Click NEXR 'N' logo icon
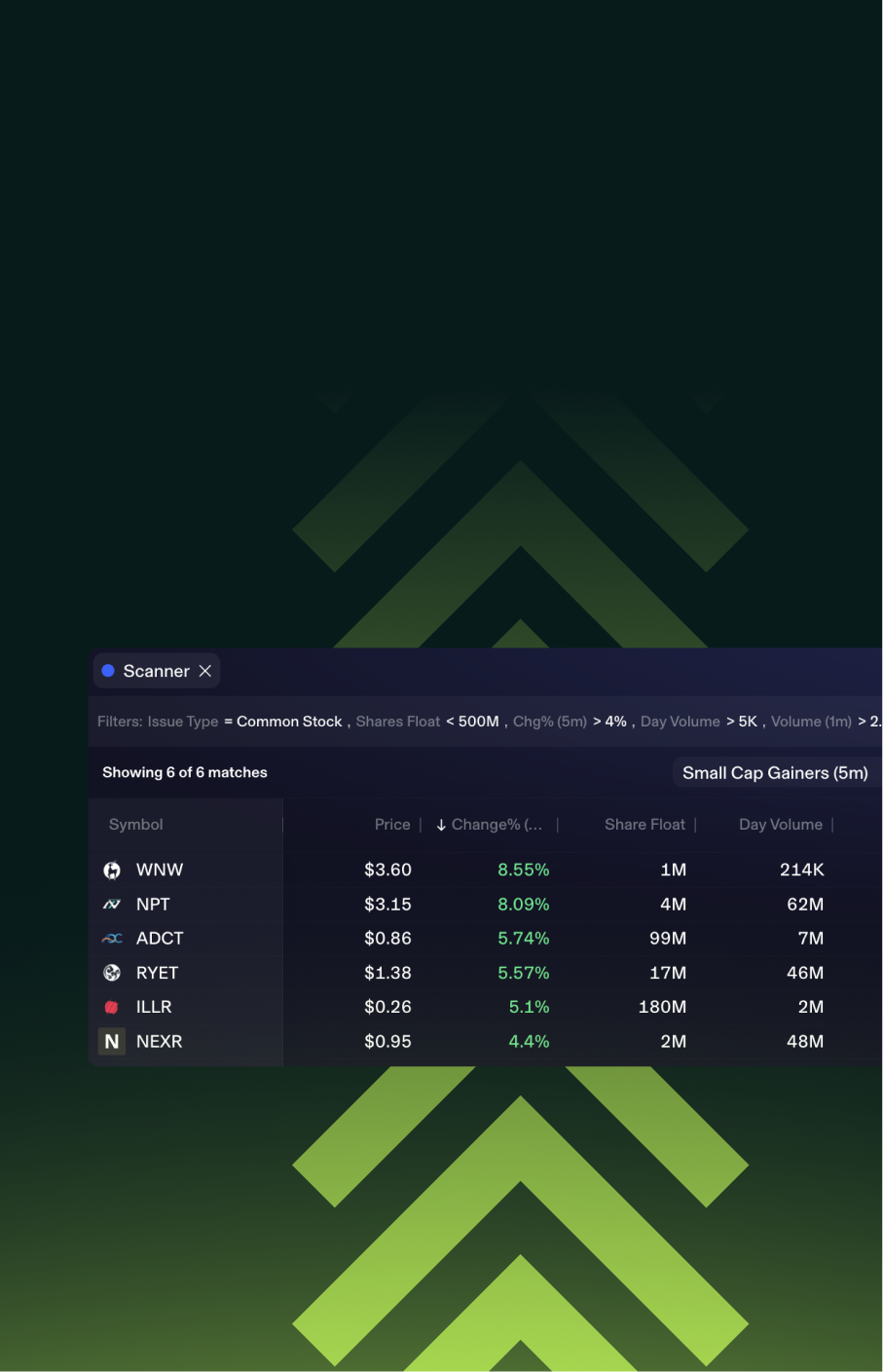 click(112, 1042)
